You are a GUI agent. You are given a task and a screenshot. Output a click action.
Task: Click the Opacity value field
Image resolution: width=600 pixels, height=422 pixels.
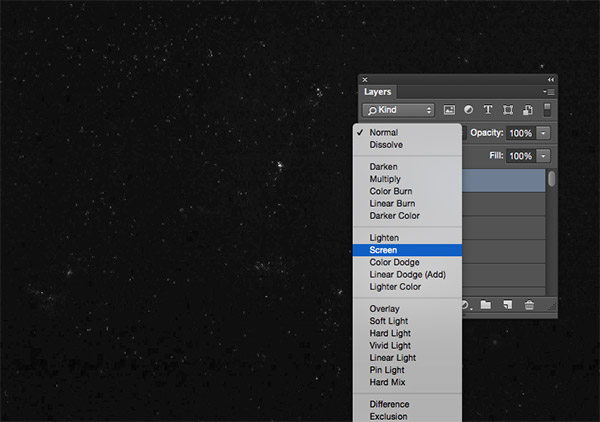tap(520, 133)
